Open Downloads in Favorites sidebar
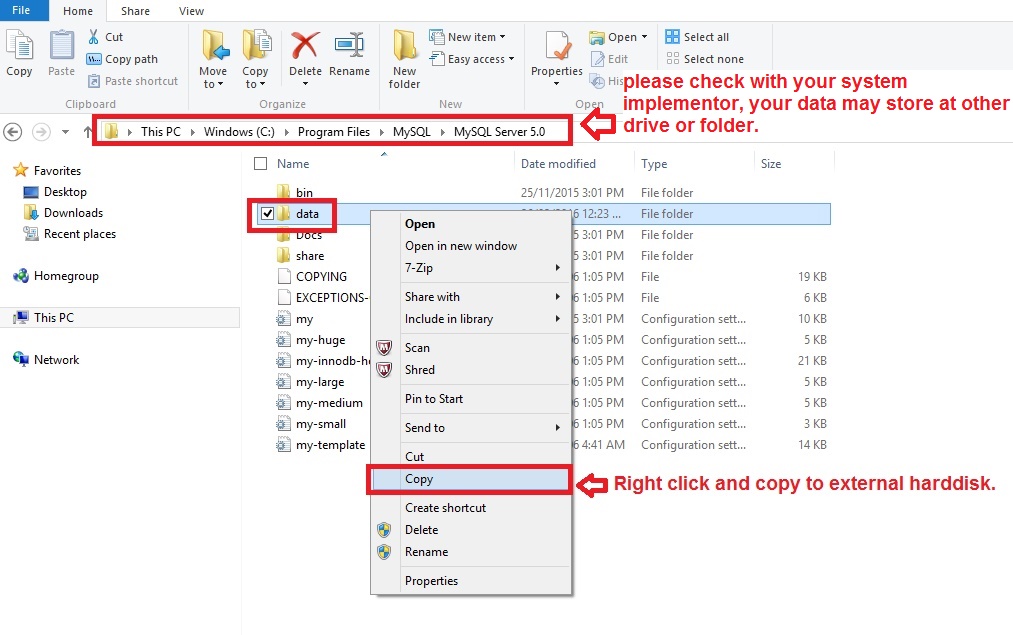Screen dimensions: 1013x635 (x=73, y=213)
